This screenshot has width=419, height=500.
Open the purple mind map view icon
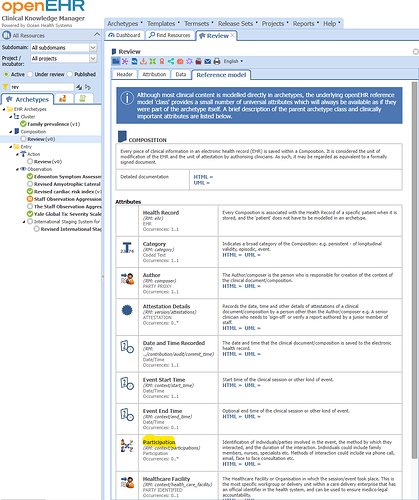pos(125,61)
